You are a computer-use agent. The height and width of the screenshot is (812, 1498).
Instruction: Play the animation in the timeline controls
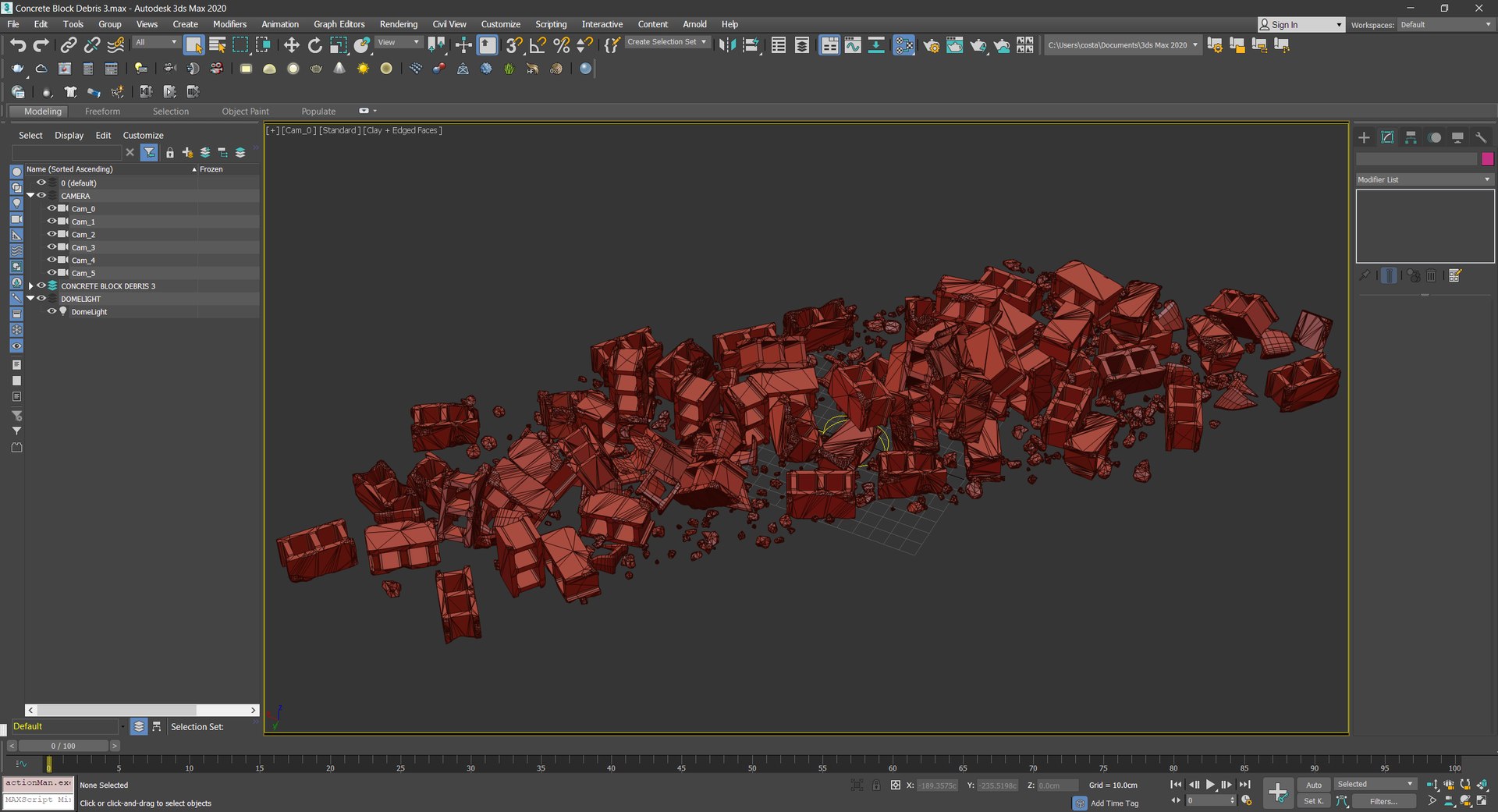[1210, 785]
